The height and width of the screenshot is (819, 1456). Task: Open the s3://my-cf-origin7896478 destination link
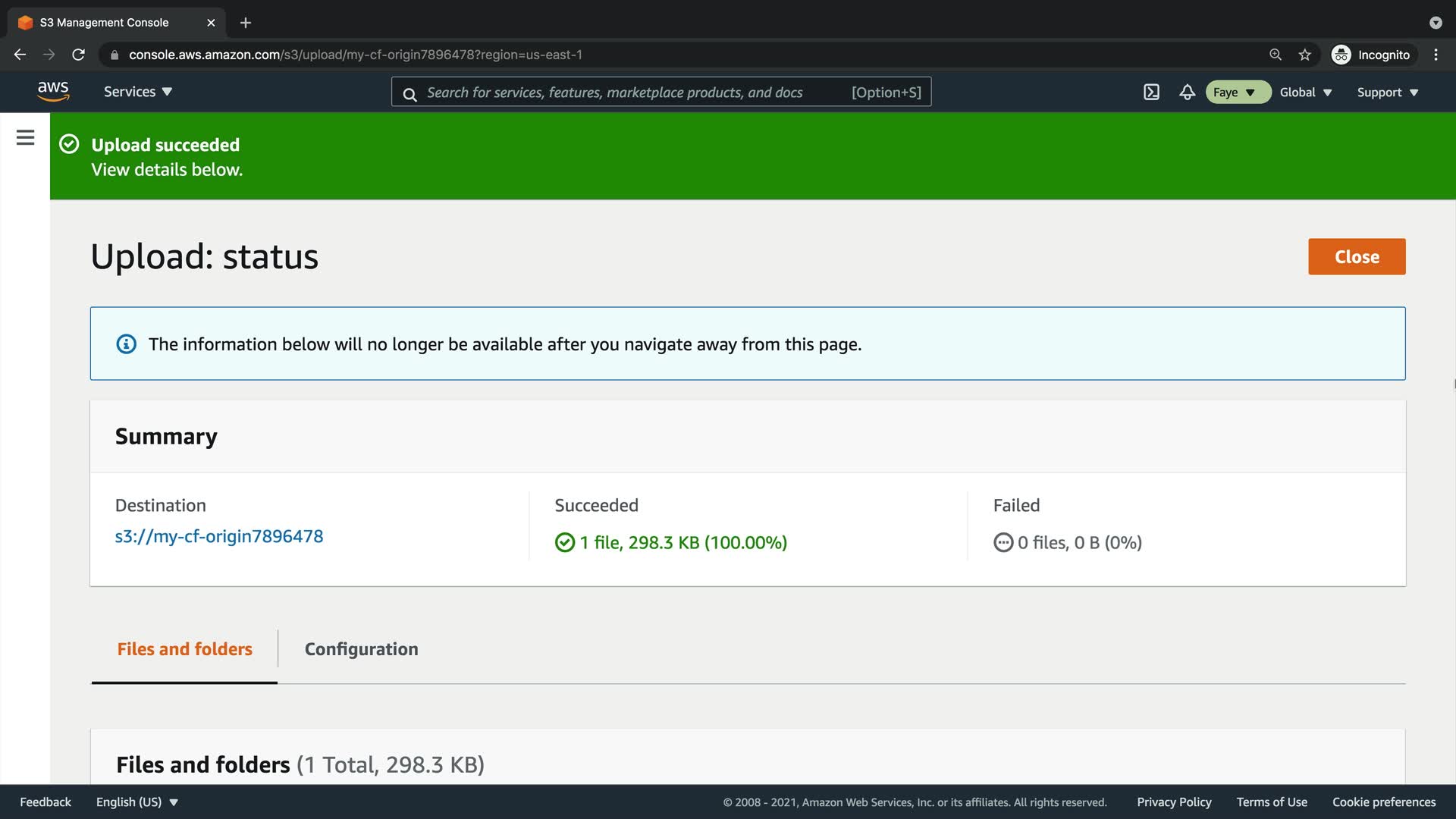pyautogui.click(x=218, y=536)
